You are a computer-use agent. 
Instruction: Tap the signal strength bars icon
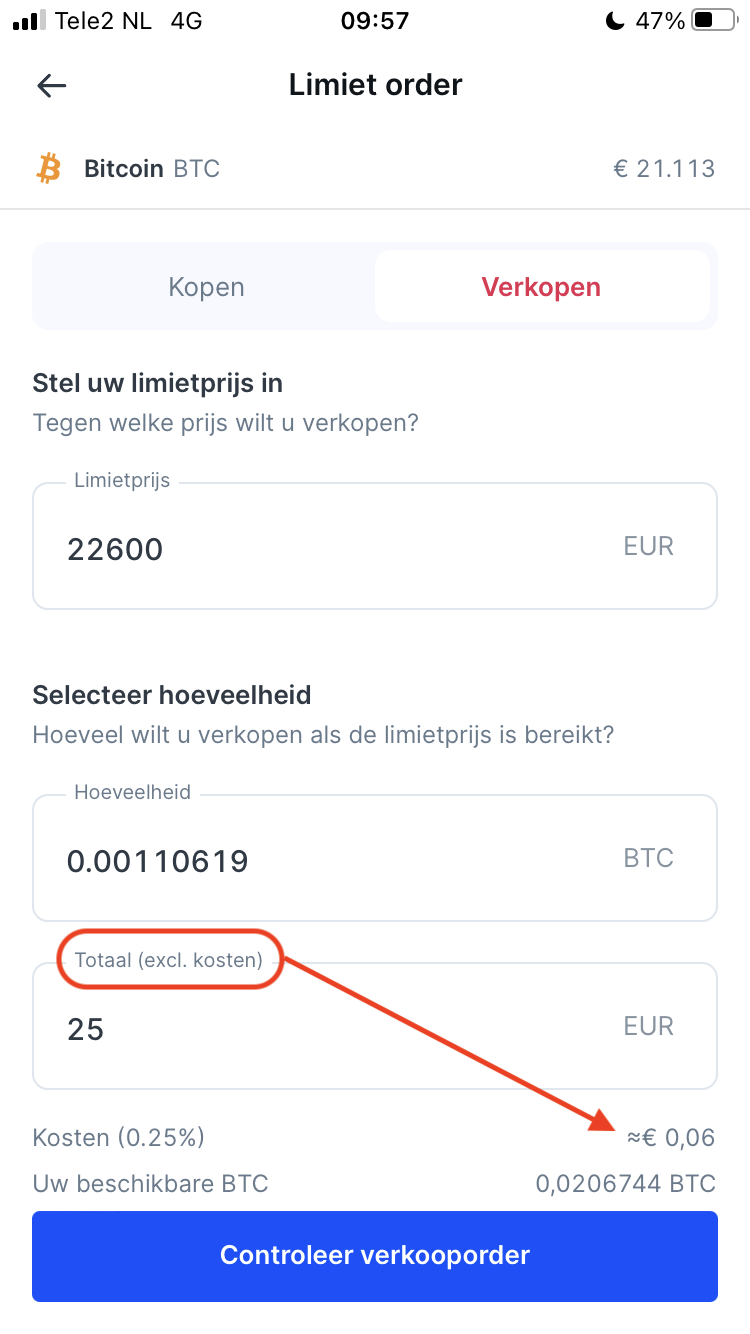coord(31,20)
